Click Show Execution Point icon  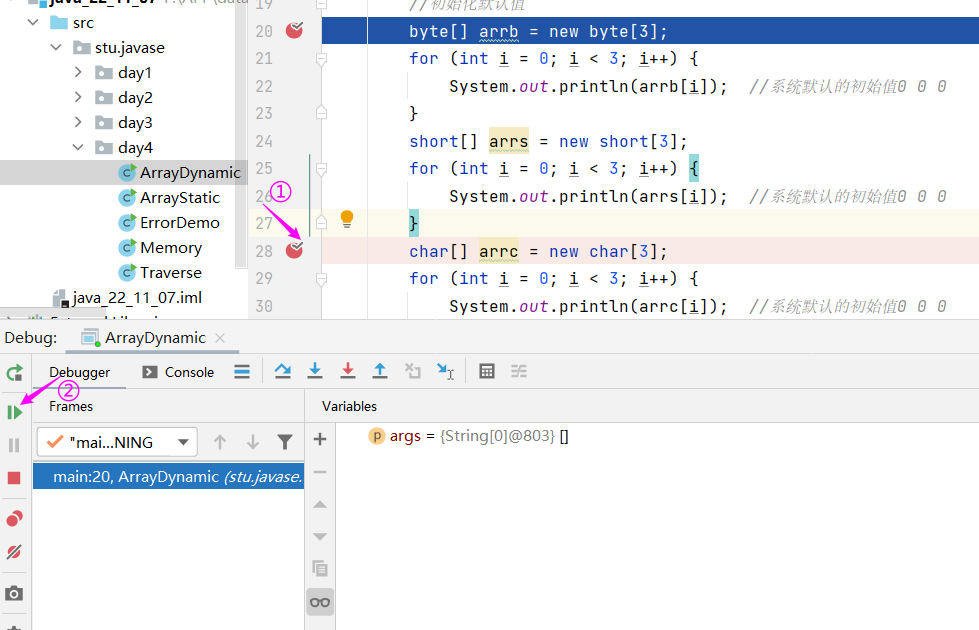pyautogui.click(x=242, y=372)
